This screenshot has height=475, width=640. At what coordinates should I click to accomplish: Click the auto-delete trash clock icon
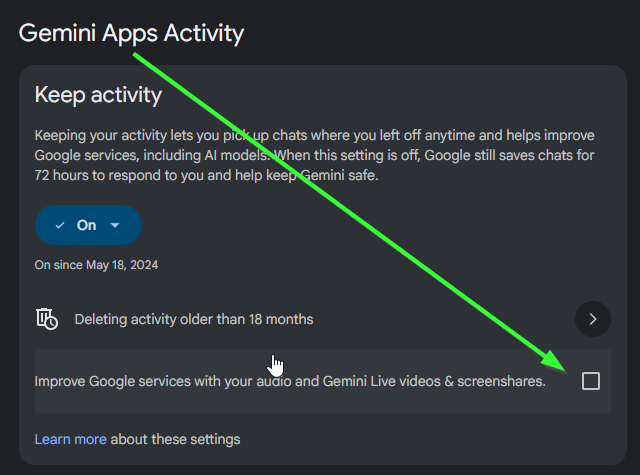pyautogui.click(x=47, y=319)
